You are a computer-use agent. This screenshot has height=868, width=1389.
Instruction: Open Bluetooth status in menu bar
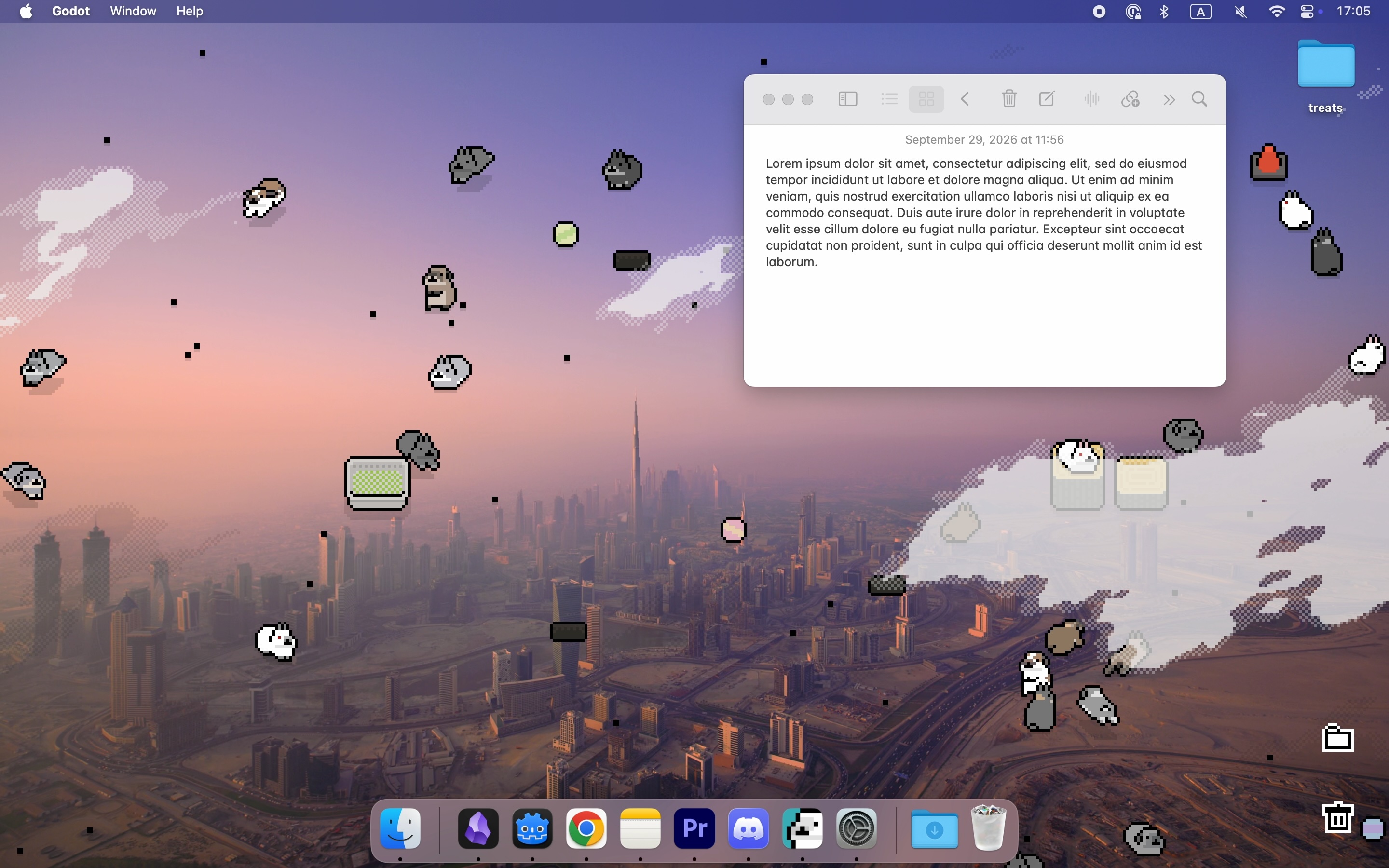point(1165,12)
